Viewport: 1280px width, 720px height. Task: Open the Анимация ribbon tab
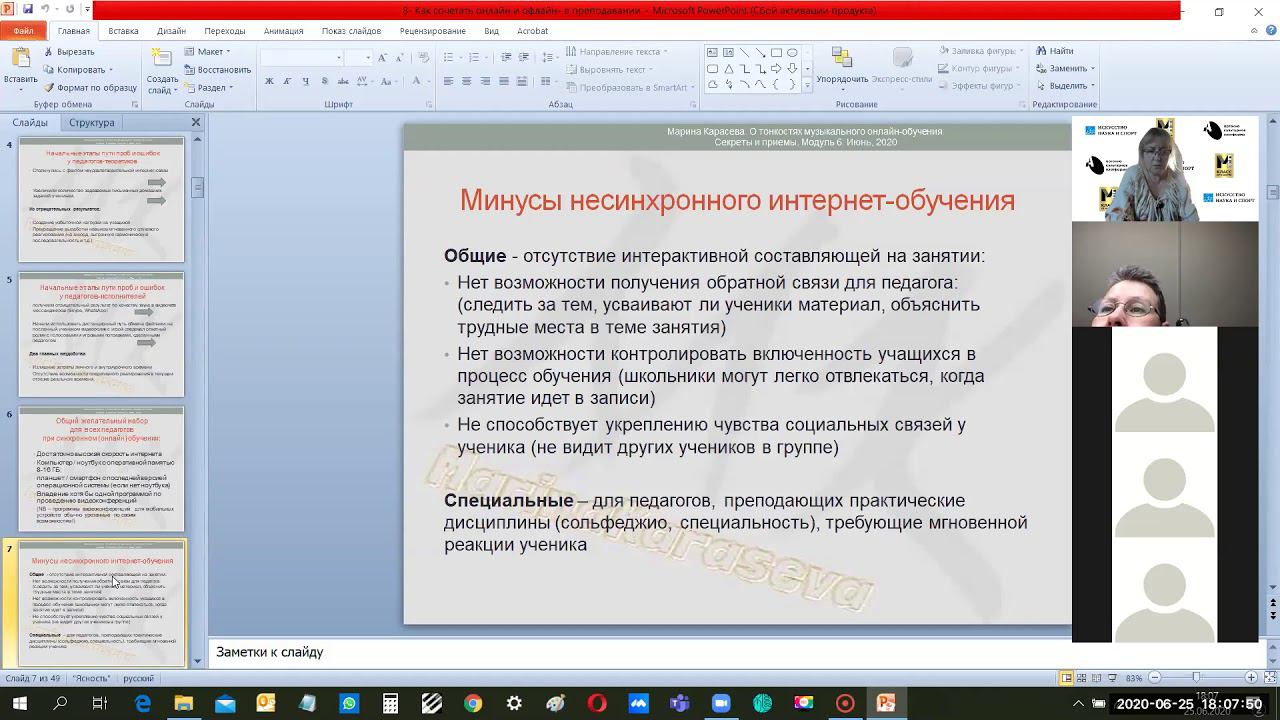coord(283,31)
